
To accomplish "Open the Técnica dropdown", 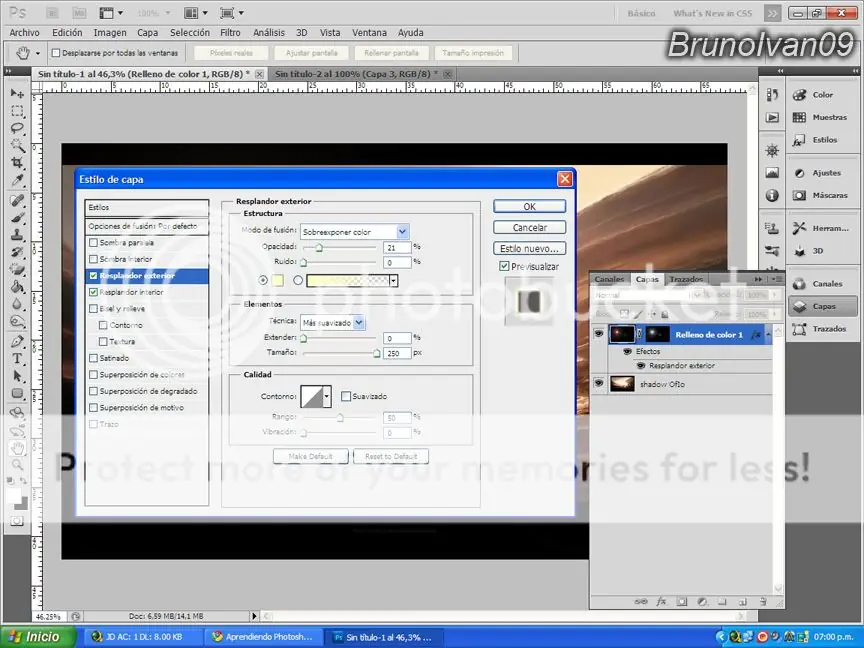I will [x=359, y=322].
